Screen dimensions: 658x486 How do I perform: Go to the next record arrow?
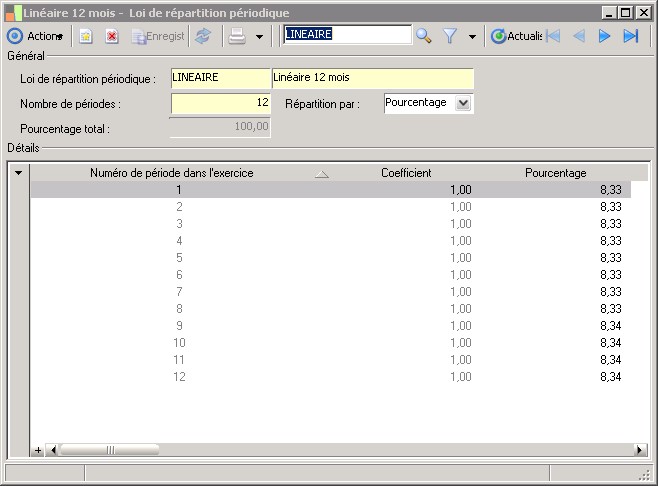(604, 36)
